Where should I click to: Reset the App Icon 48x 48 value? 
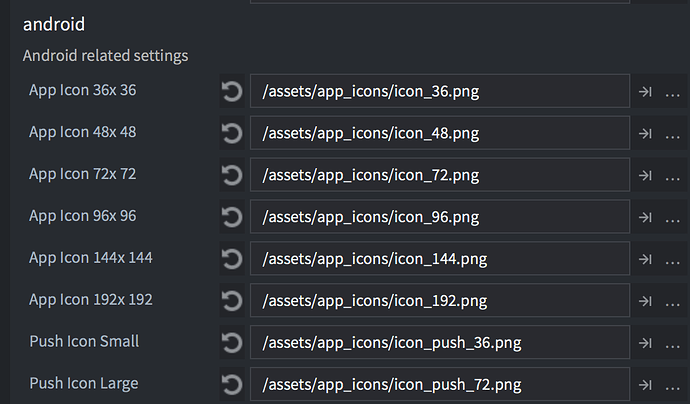click(x=232, y=133)
